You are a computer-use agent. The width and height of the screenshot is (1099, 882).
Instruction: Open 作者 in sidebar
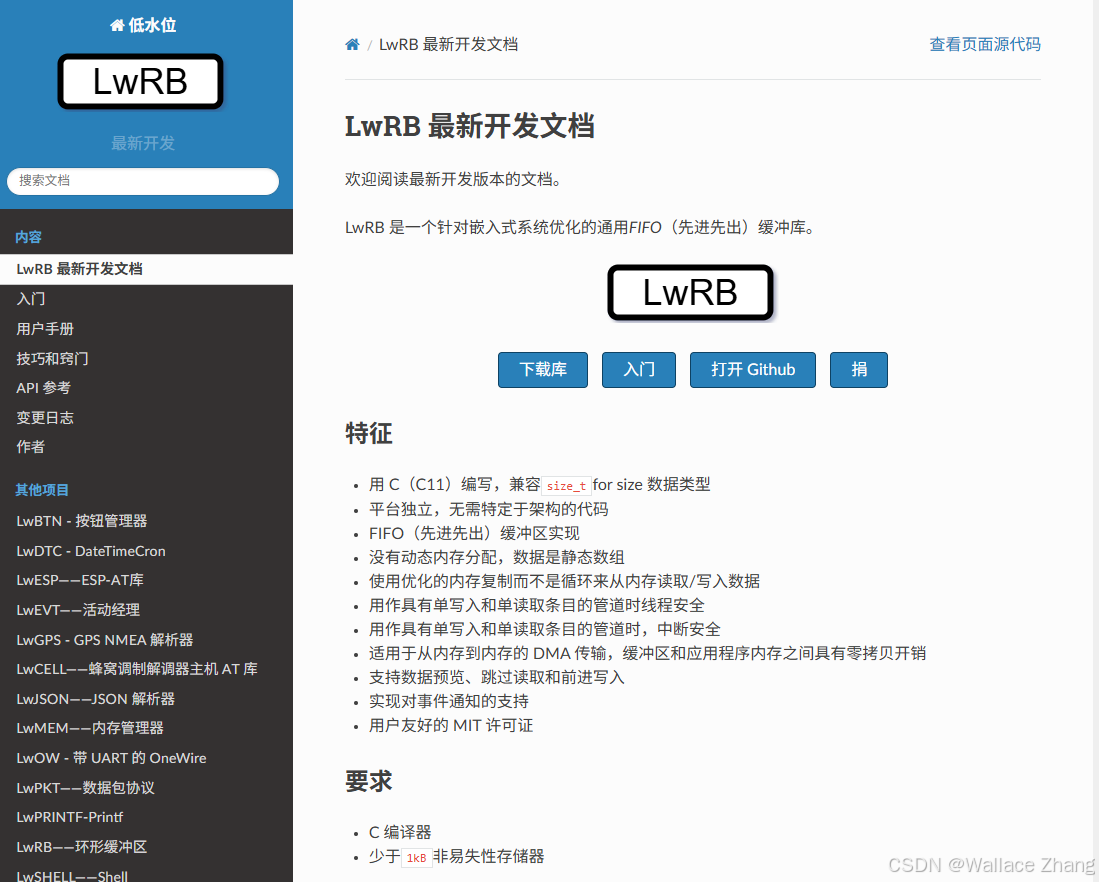click(146, 447)
